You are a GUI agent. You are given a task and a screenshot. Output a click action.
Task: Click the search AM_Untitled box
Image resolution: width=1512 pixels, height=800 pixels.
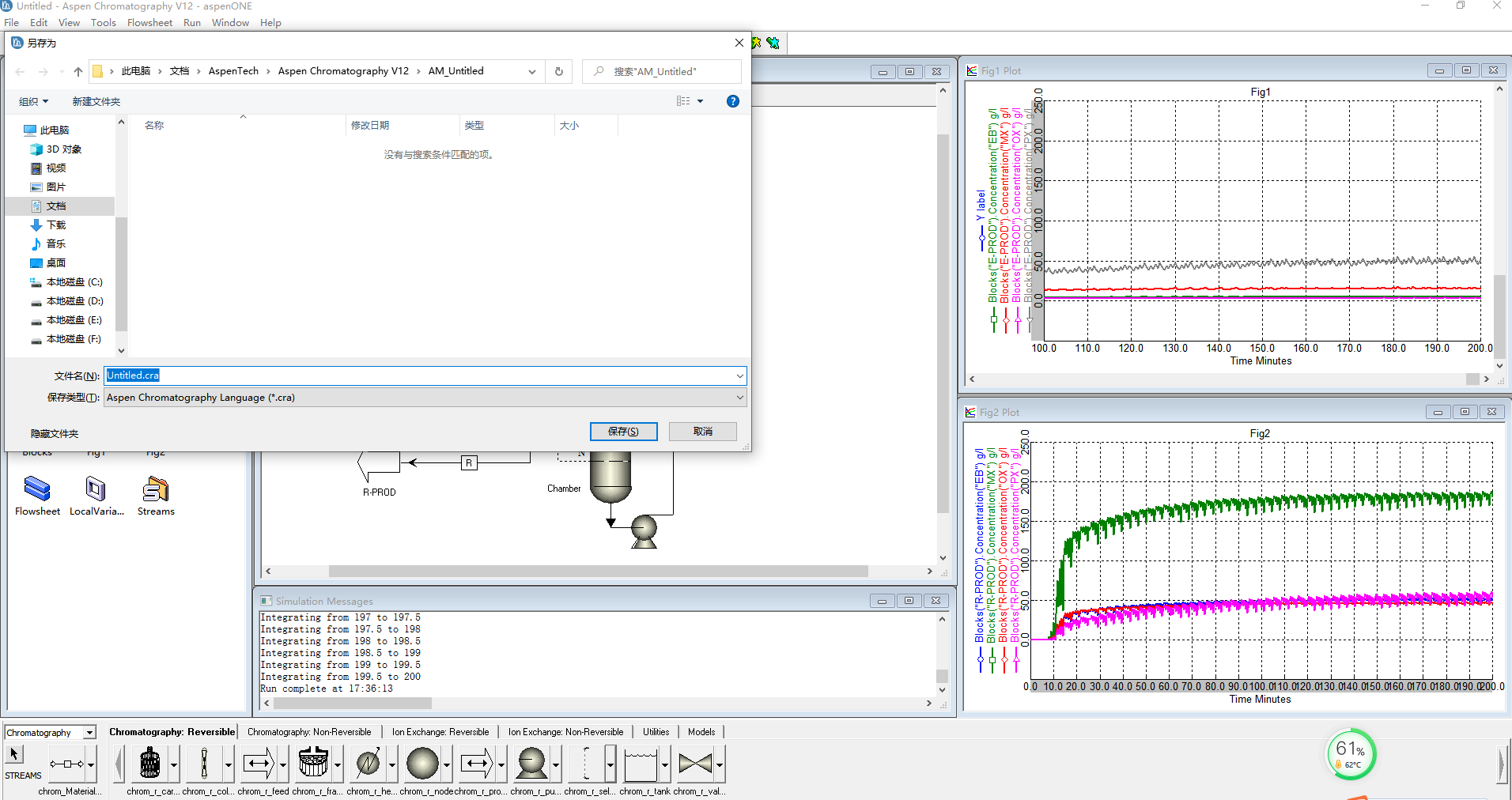tap(662, 71)
